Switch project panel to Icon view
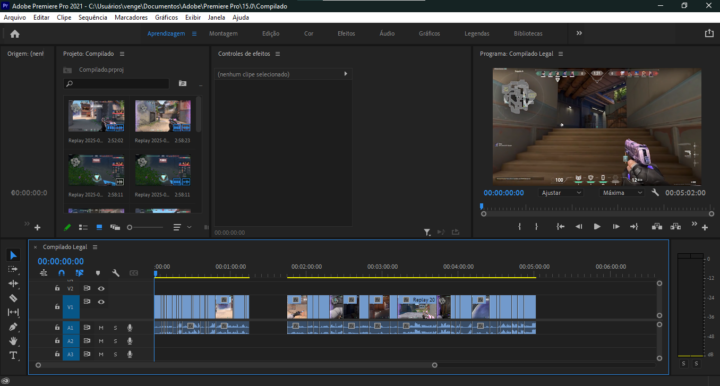 [x=99, y=227]
